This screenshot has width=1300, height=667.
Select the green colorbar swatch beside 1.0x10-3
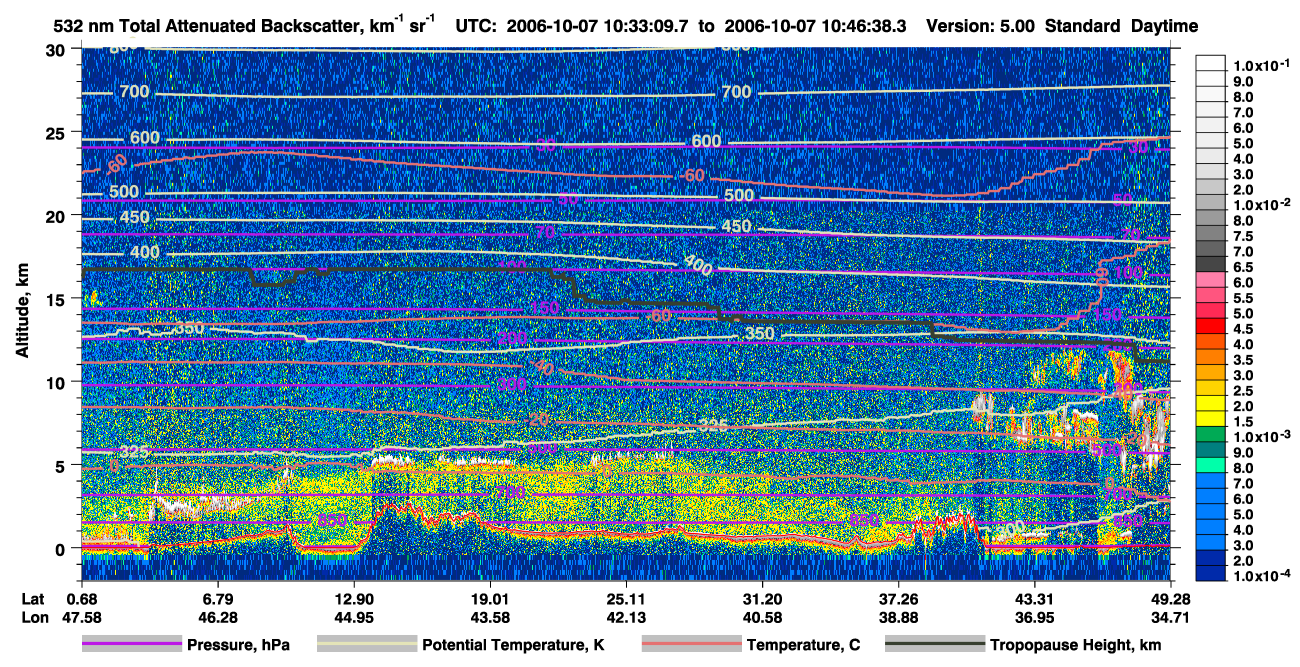(x=1211, y=433)
